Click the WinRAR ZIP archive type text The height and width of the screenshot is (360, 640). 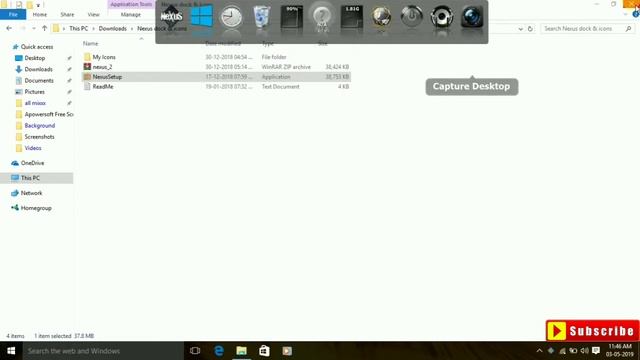point(286,67)
